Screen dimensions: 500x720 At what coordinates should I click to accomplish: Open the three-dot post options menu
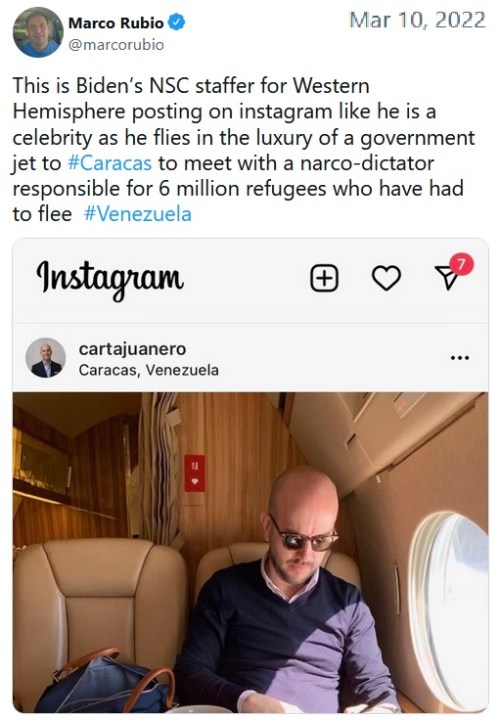pyautogui.click(x=460, y=358)
